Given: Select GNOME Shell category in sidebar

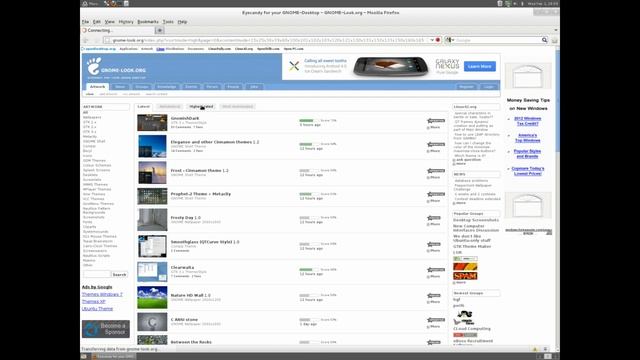Looking at the screenshot, I should click(x=94, y=141).
